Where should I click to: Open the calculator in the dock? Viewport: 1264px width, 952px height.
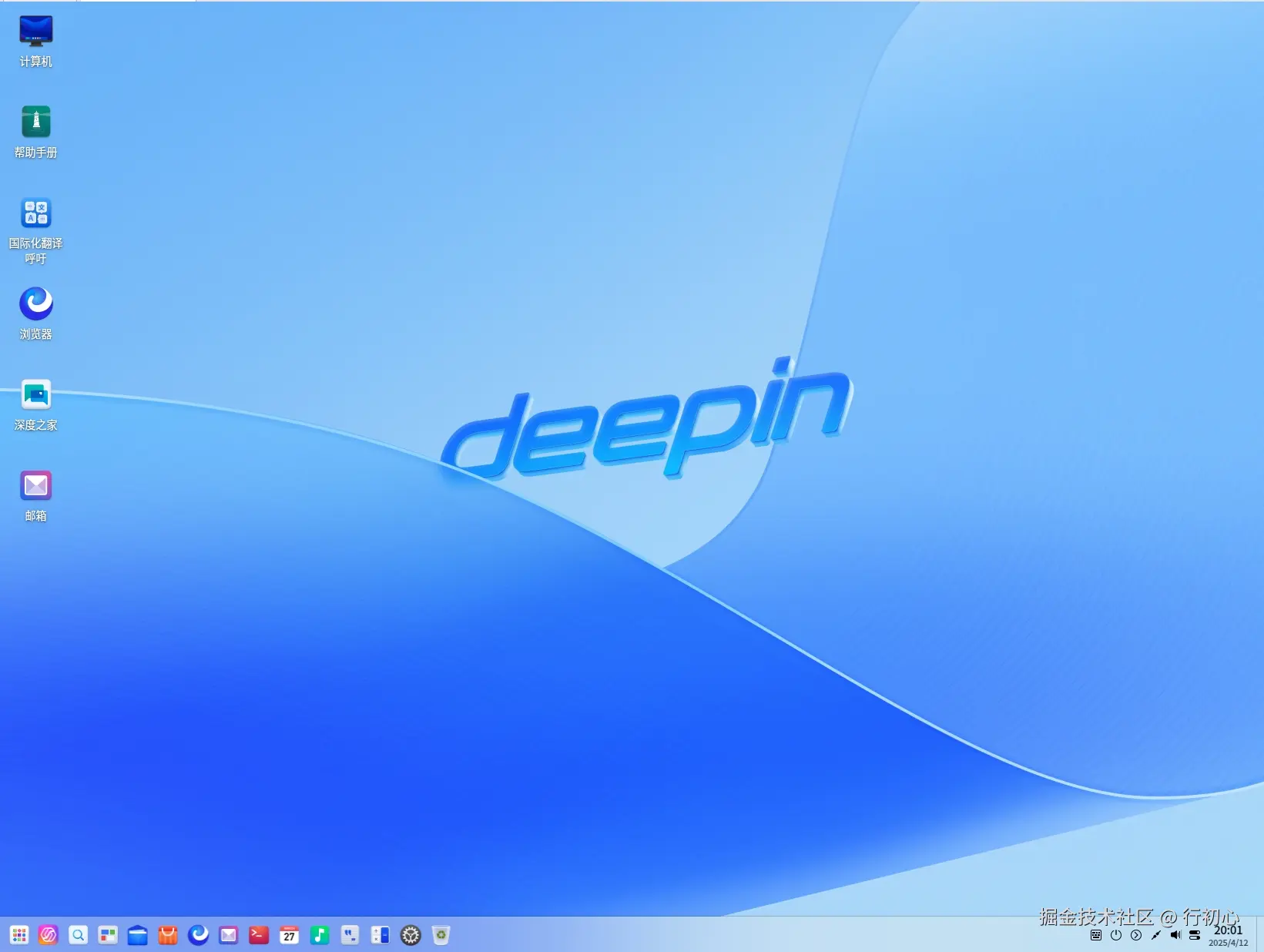coord(381,935)
